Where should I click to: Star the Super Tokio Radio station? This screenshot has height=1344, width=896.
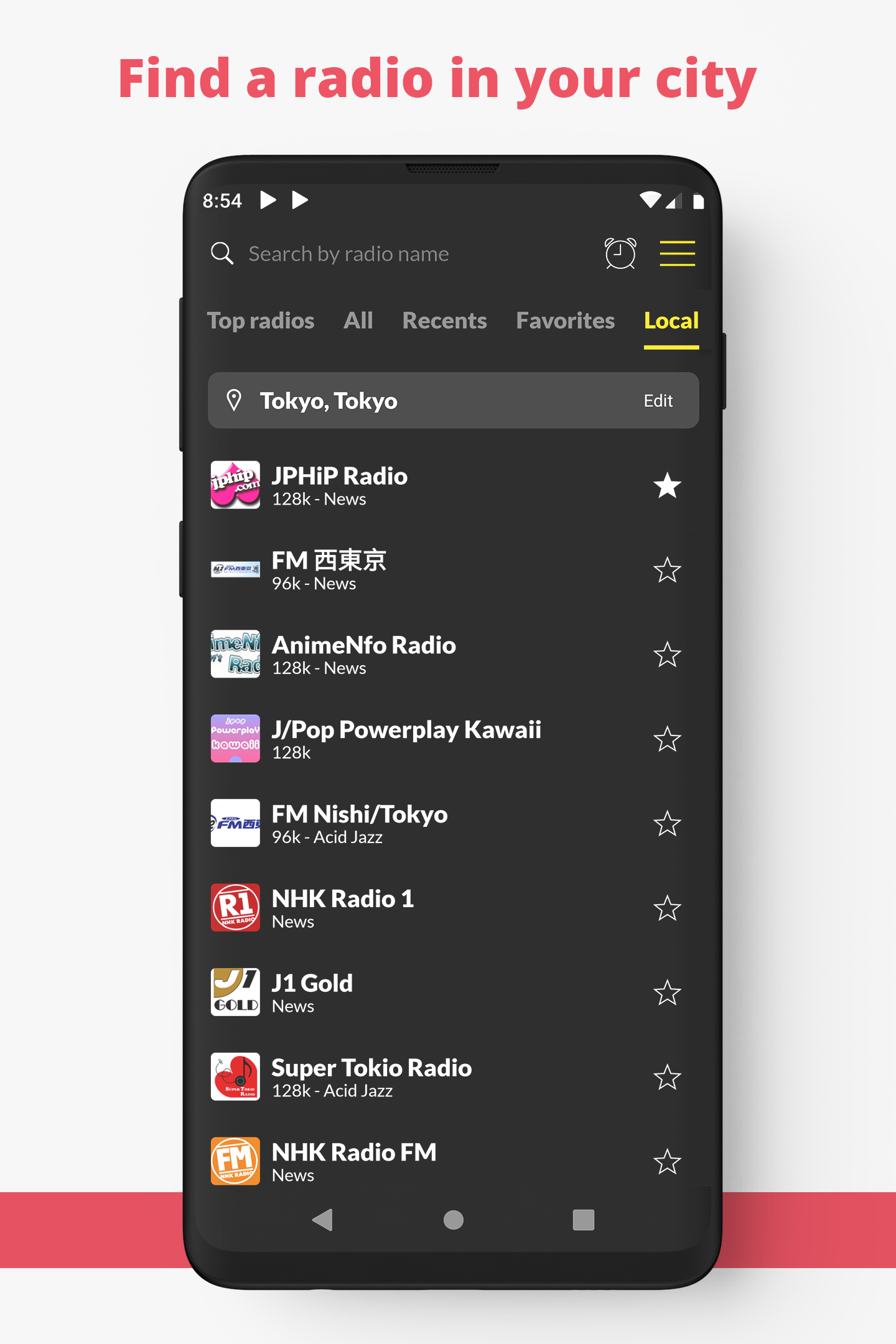click(x=667, y=1077)
